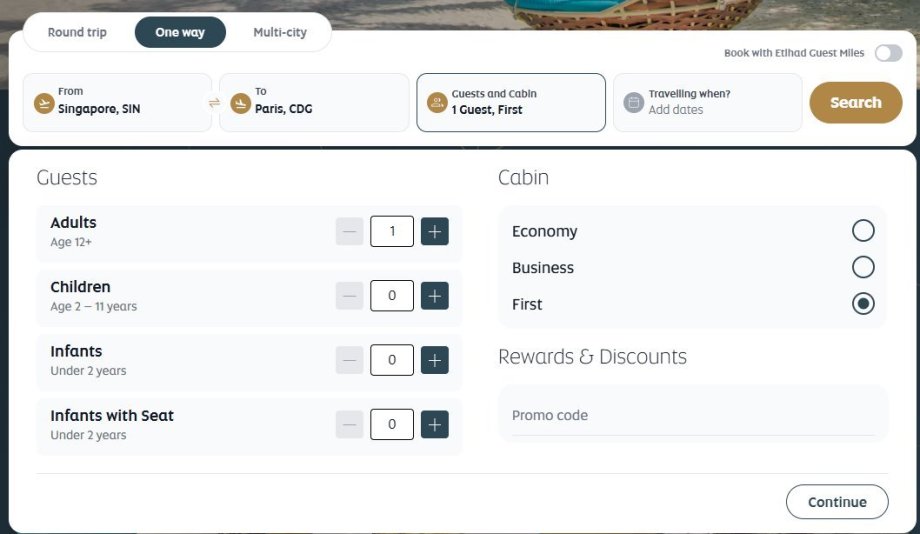Click the swap origin and destination arrows icon

[214, 103]
